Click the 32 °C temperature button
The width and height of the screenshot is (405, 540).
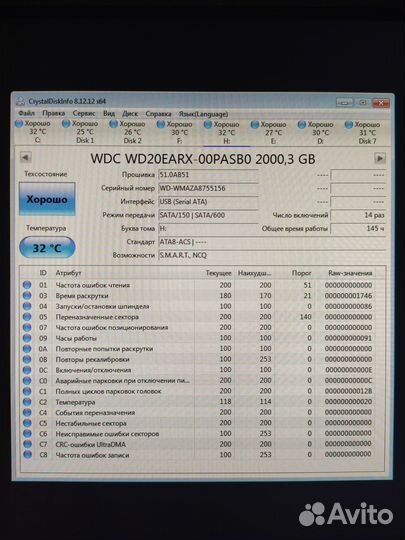pyautogui.click(x=47, y=248)
